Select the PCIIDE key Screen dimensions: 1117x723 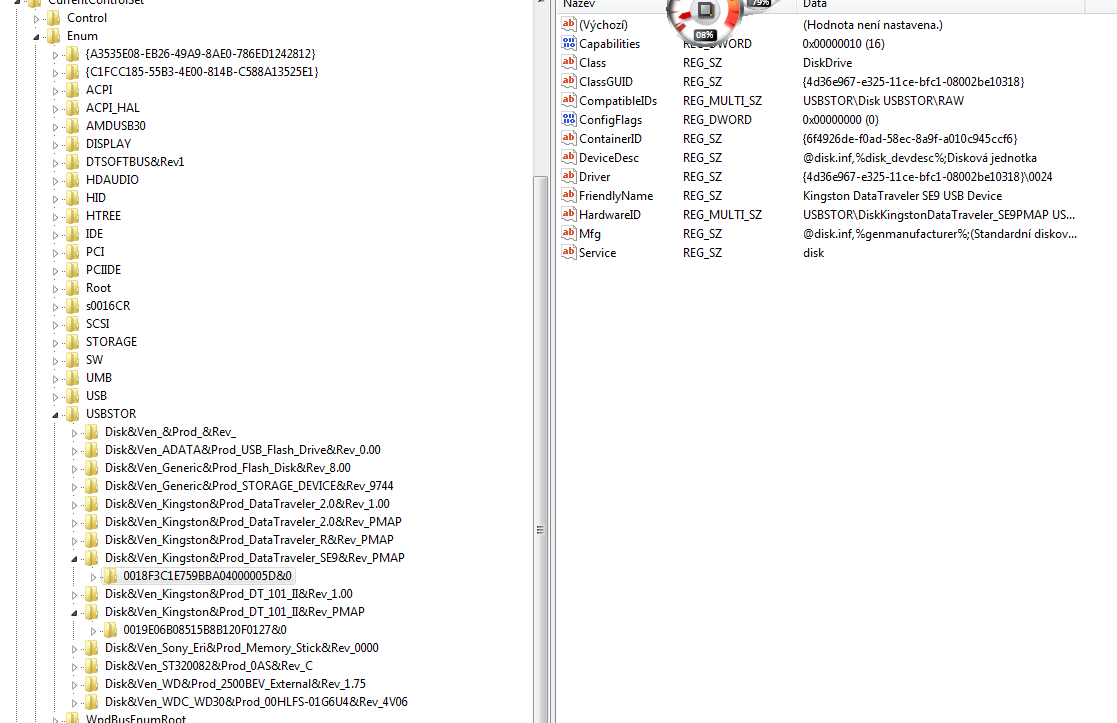coord(103,270)
